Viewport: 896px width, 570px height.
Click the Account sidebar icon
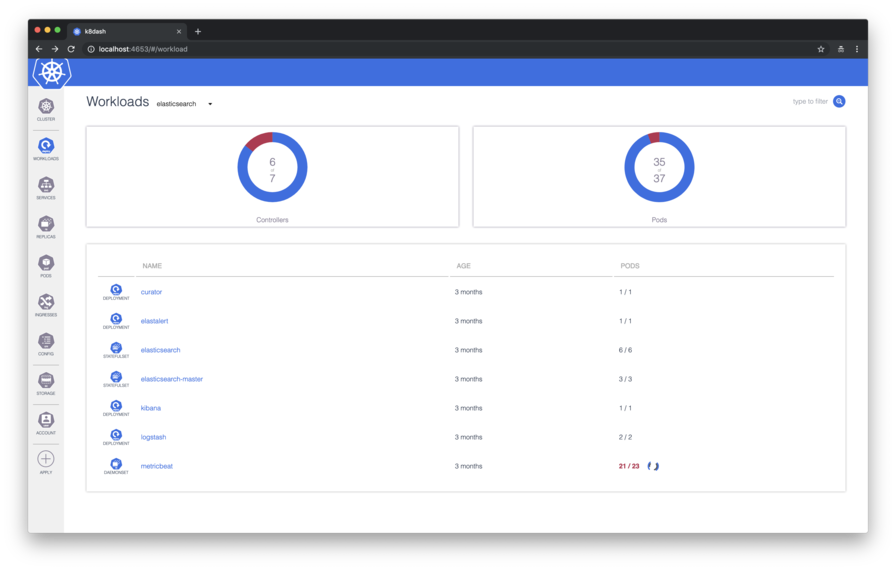click(46, 422)
